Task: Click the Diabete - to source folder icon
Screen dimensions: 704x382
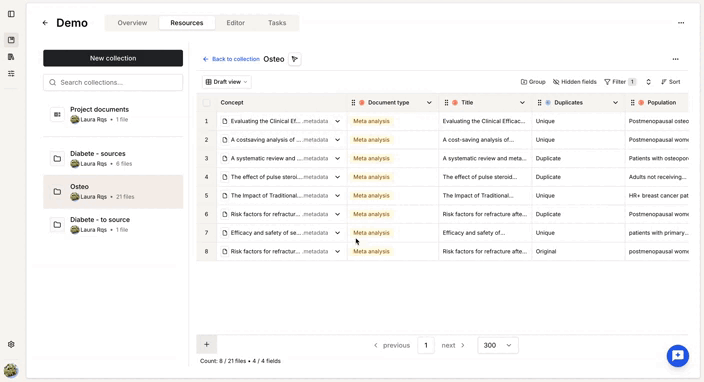Action: click(57, 224)
